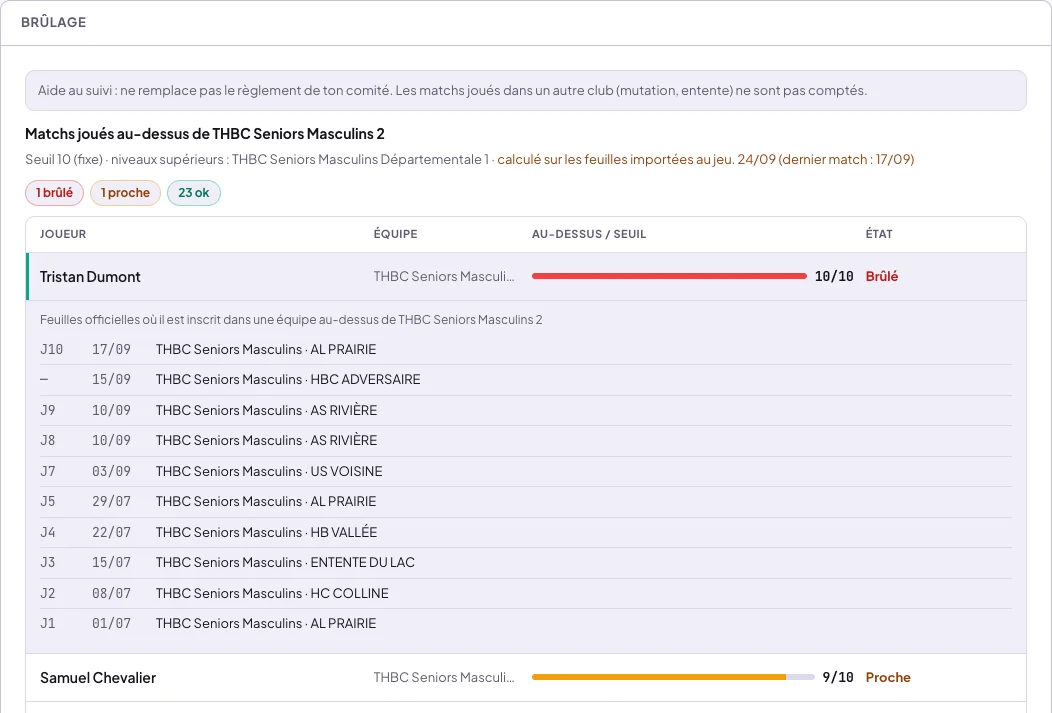Viewport: 1052px width, 713px height.
Task: Collapse the Tristan Dumont player row
Action: coord(526,276)
